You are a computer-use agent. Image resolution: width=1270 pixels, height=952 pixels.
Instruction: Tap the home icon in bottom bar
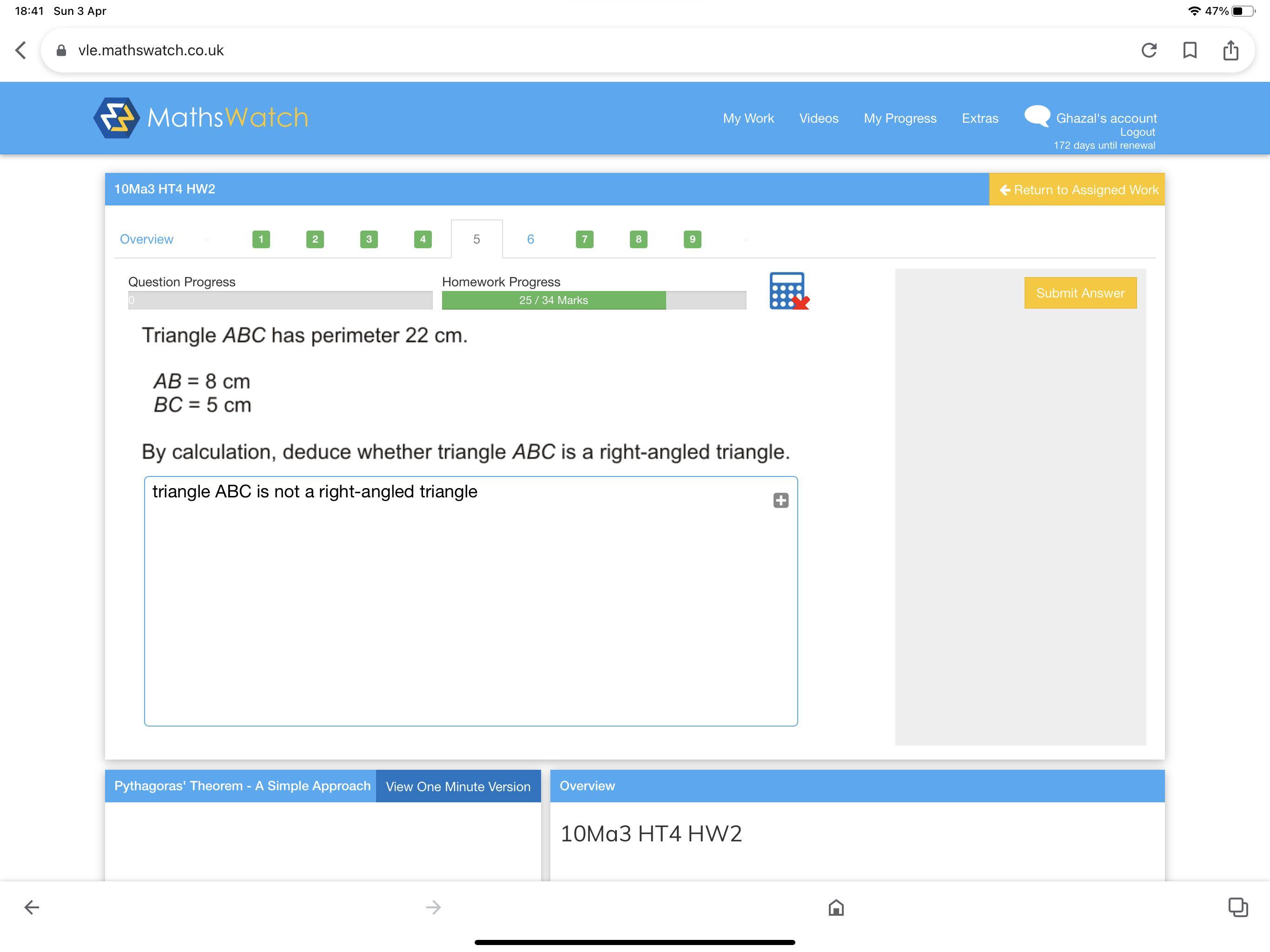click(835, 907)
